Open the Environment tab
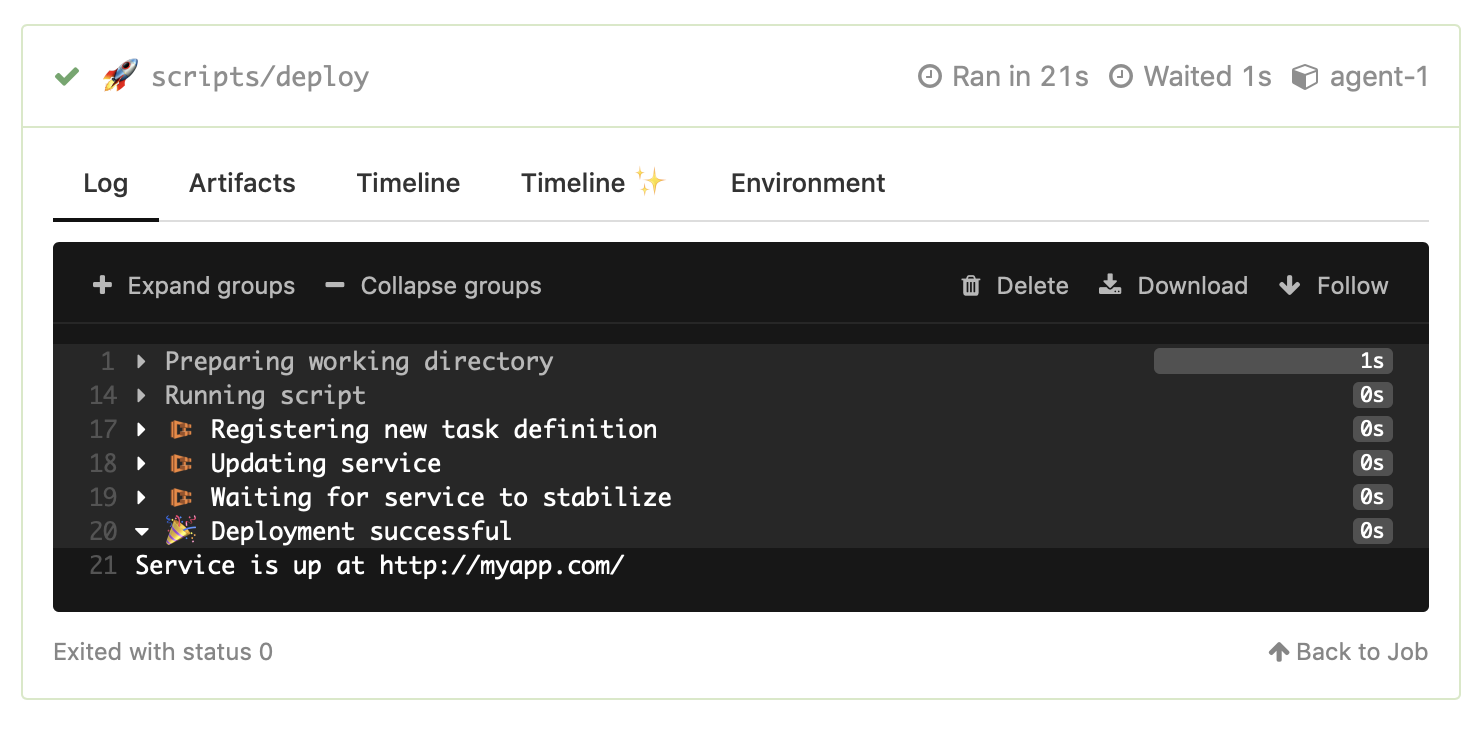Image resolution: width=1482 pixels, height=730 pixels. [807, 183]
